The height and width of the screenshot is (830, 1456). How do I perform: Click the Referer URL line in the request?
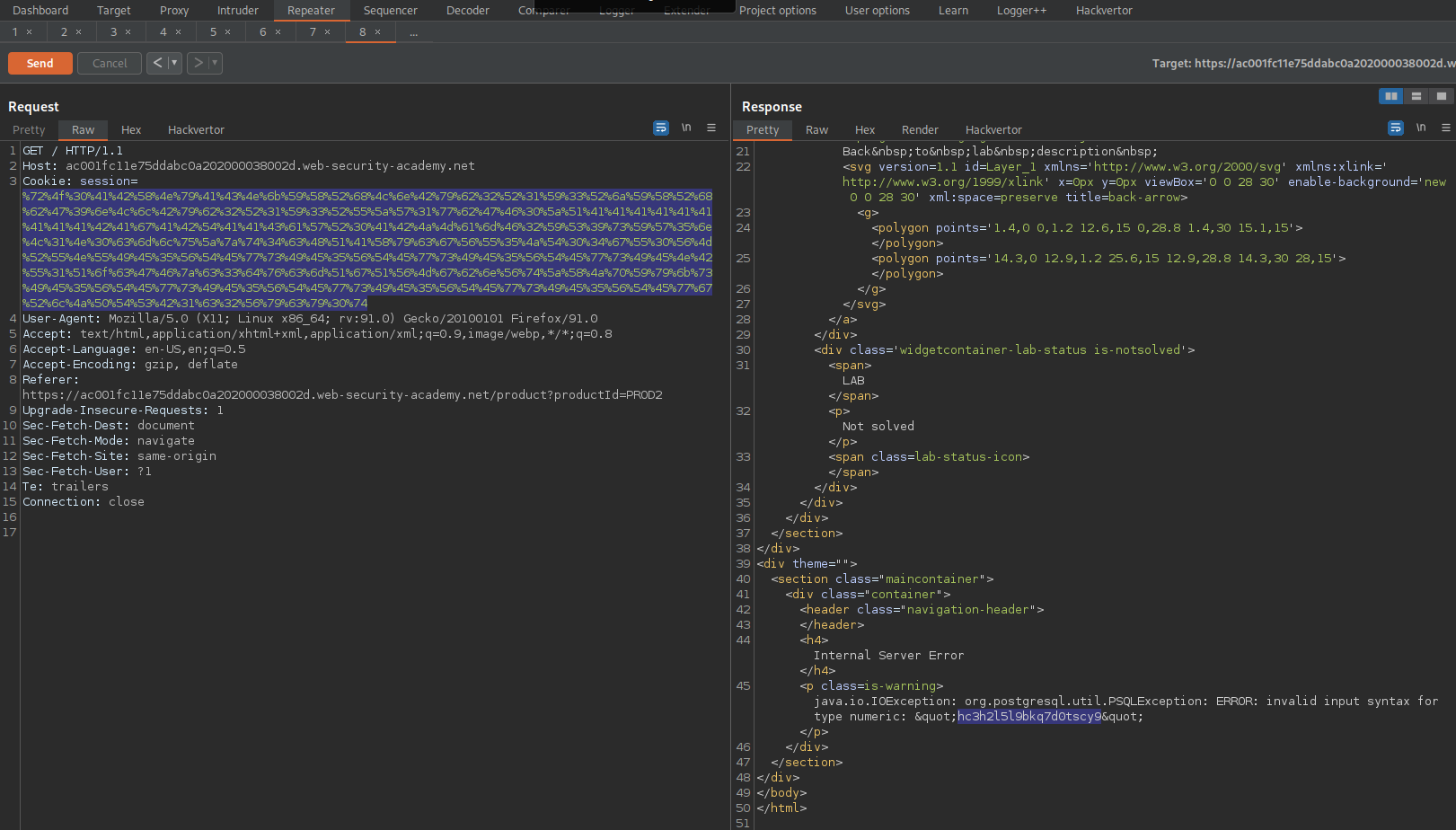pos(342,395)
